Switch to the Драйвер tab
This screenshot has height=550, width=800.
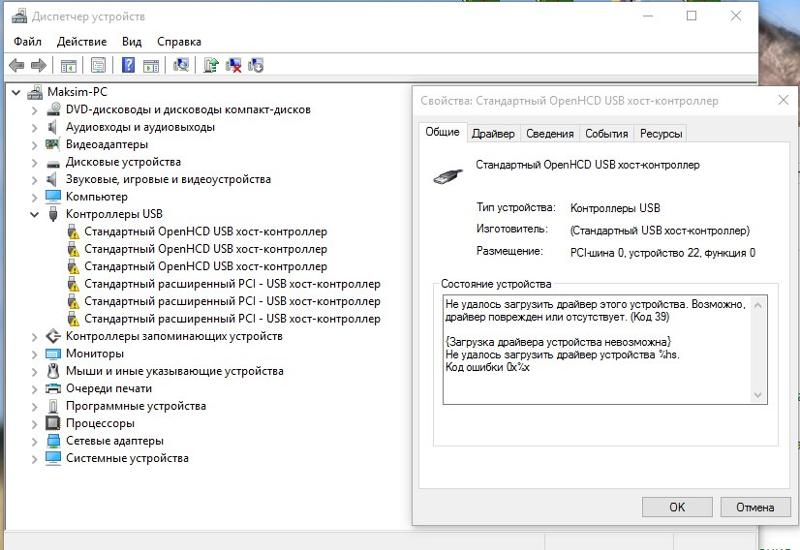pyautogui.click(x=493, y=134)
